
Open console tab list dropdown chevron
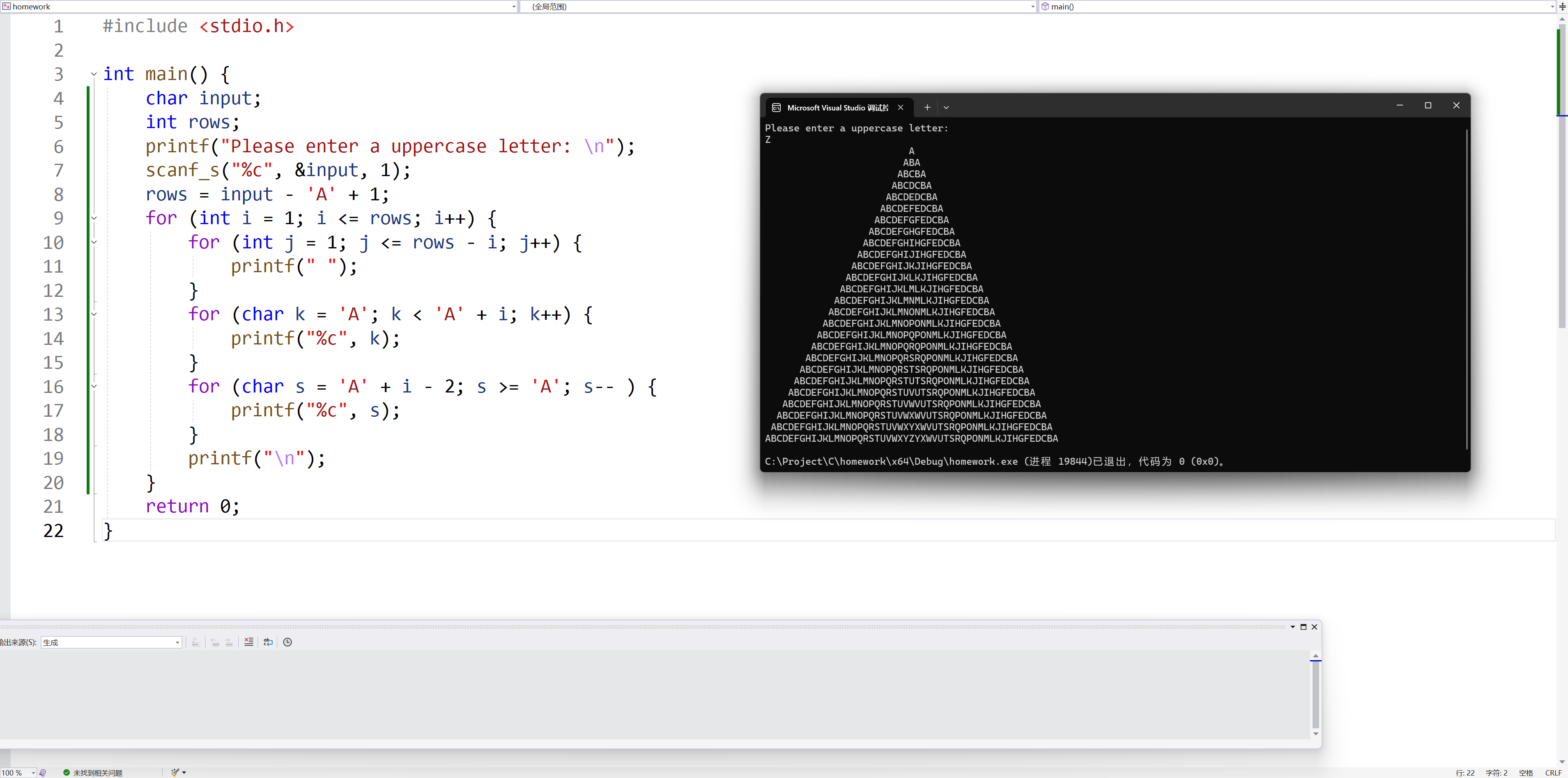[946, 107]
